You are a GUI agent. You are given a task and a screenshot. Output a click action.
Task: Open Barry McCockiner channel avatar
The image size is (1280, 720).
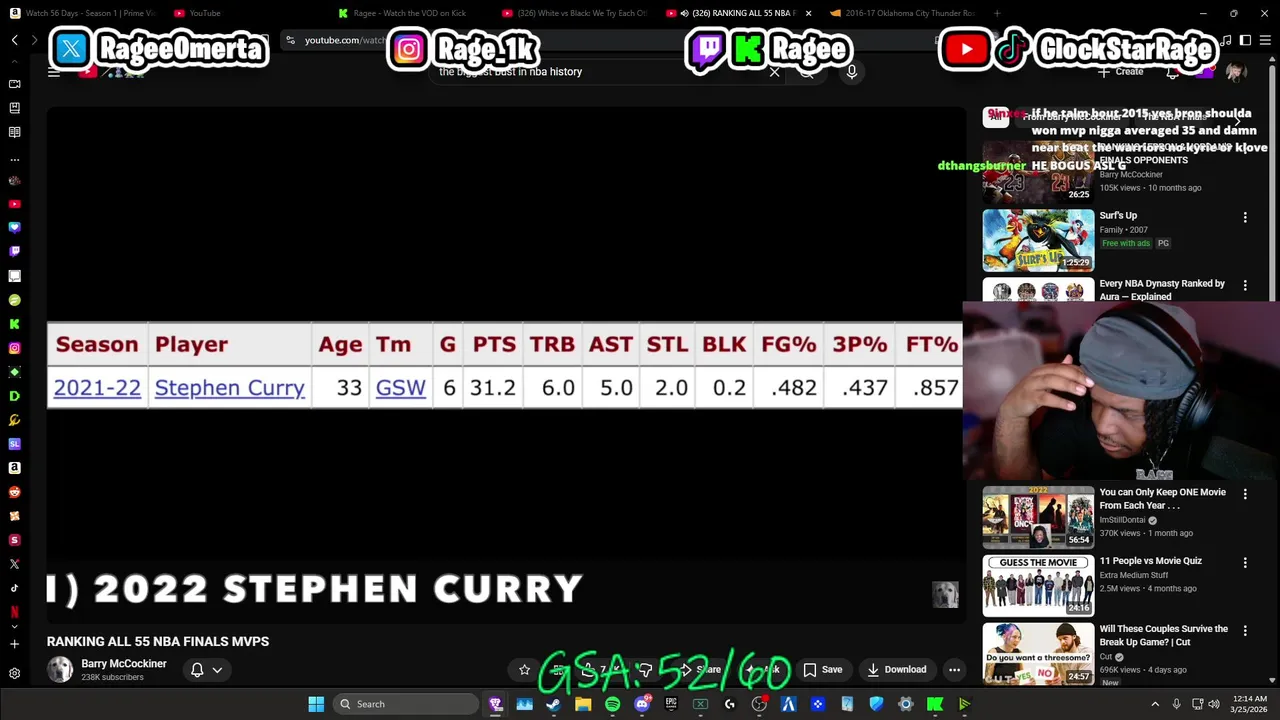click(60, 670)
